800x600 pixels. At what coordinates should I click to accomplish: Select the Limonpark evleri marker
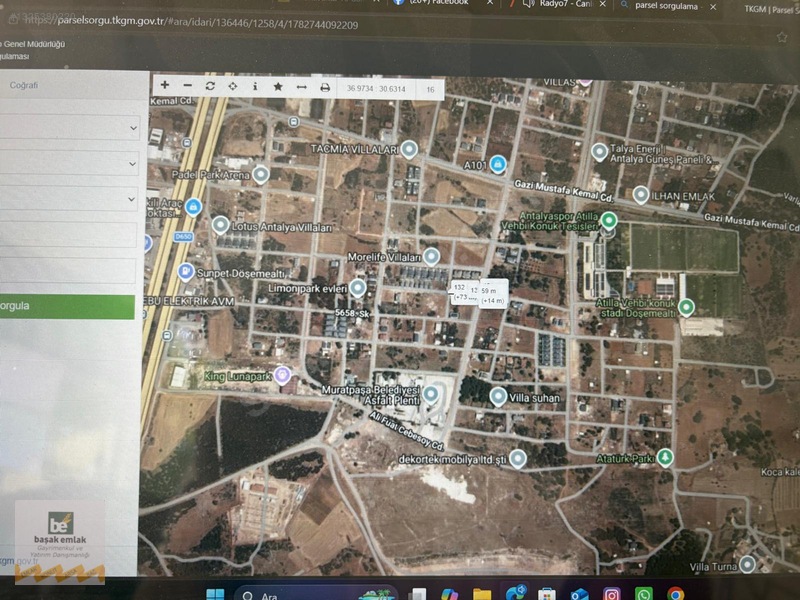click(x=358, y=288)
